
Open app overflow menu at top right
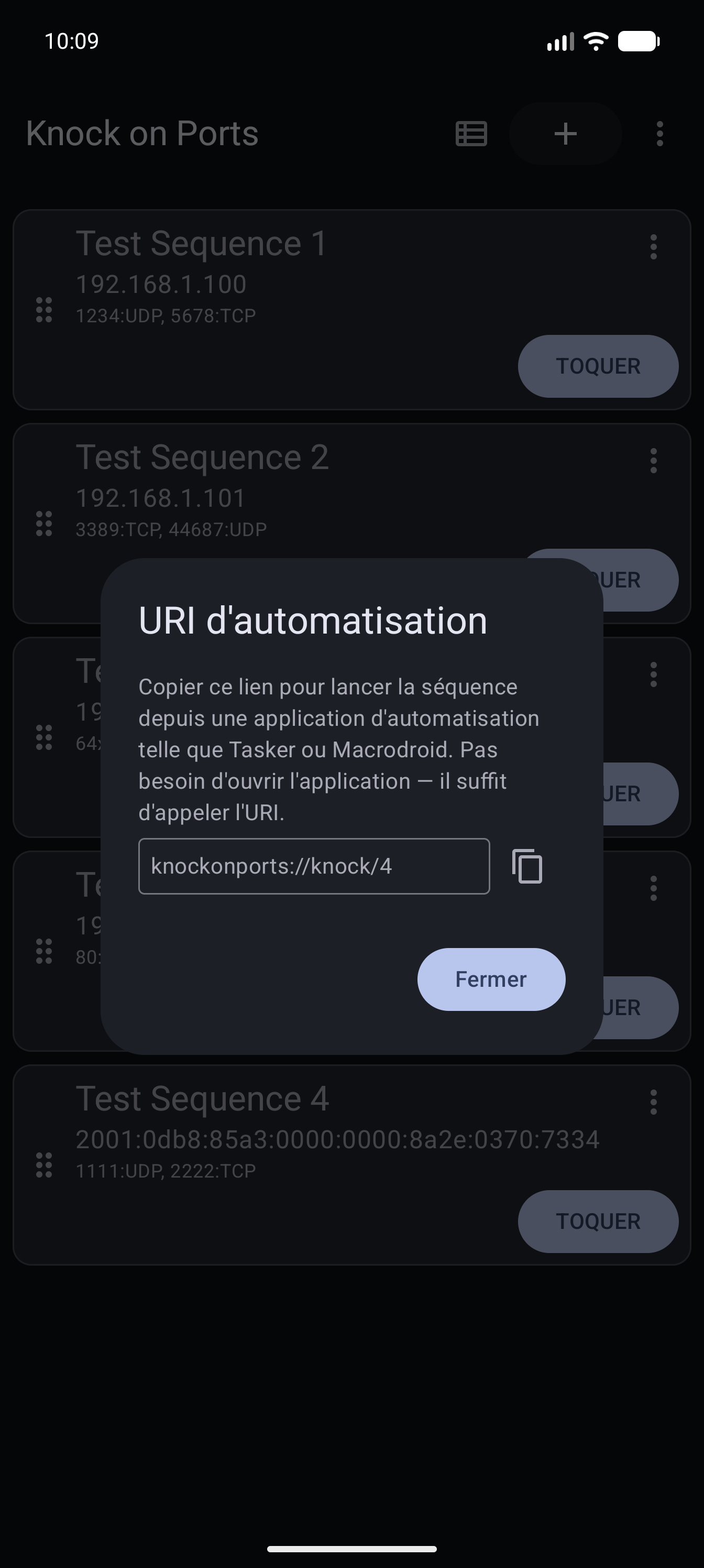tap(659, 134)
